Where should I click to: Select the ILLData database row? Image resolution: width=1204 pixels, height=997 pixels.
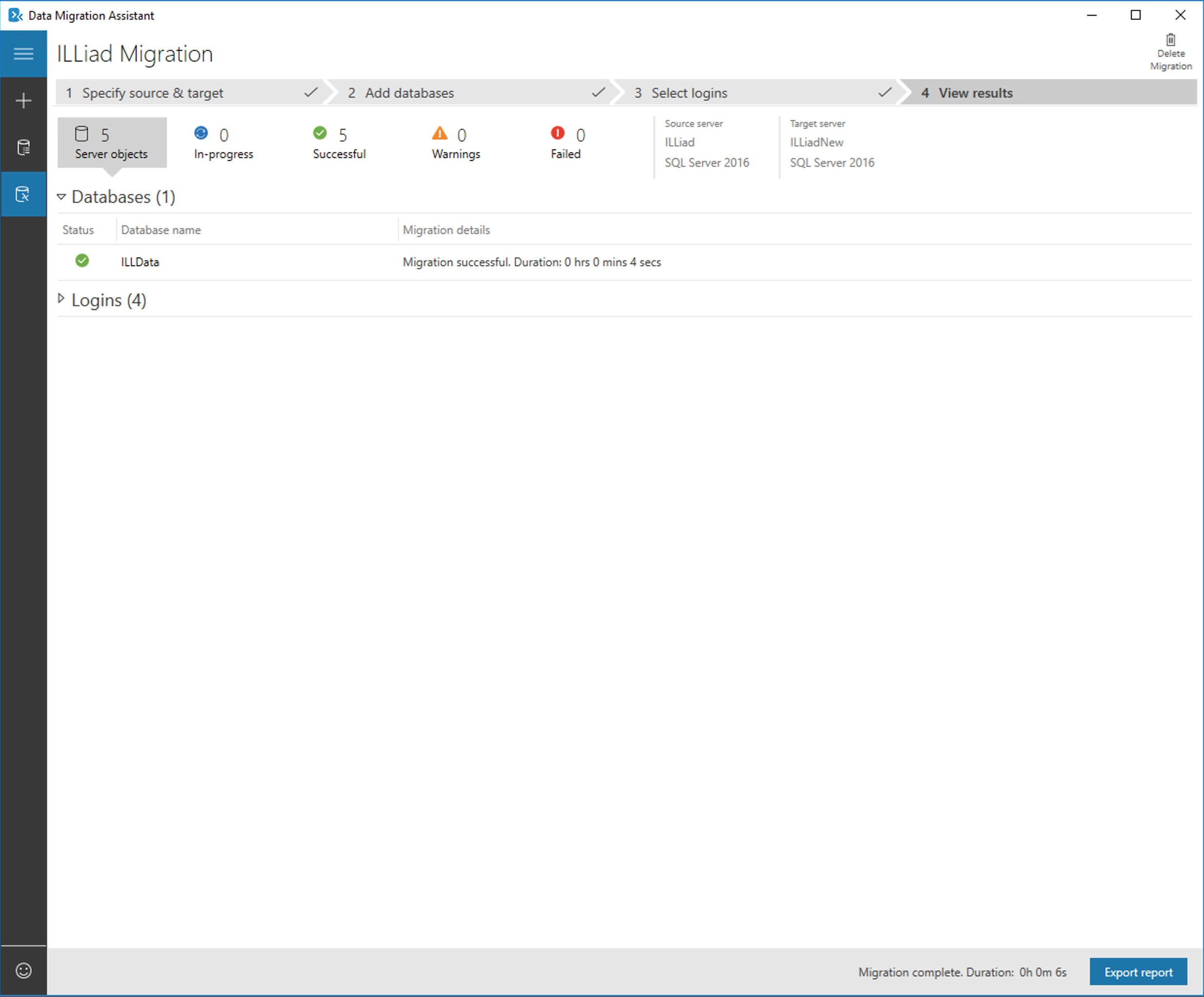pyautogui.click(x=139, y=261)
